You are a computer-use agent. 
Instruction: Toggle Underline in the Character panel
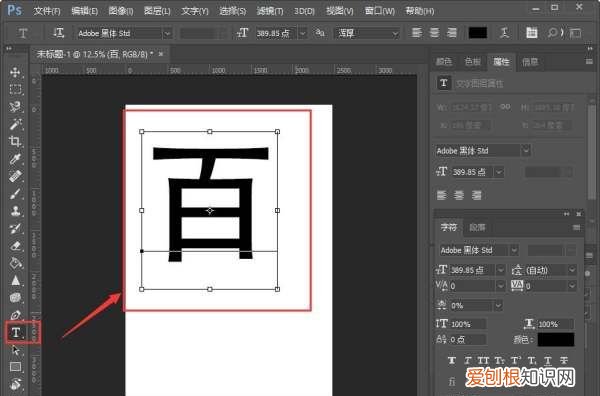point(548,360)
